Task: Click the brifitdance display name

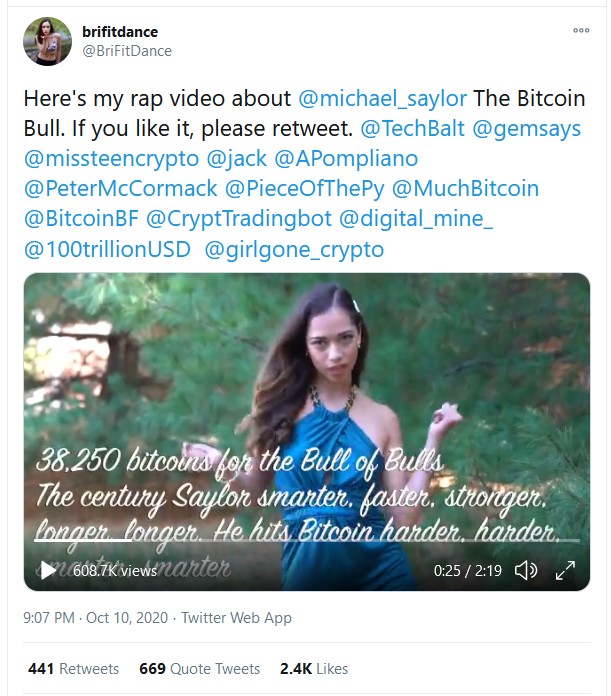Action: (120, 32)
